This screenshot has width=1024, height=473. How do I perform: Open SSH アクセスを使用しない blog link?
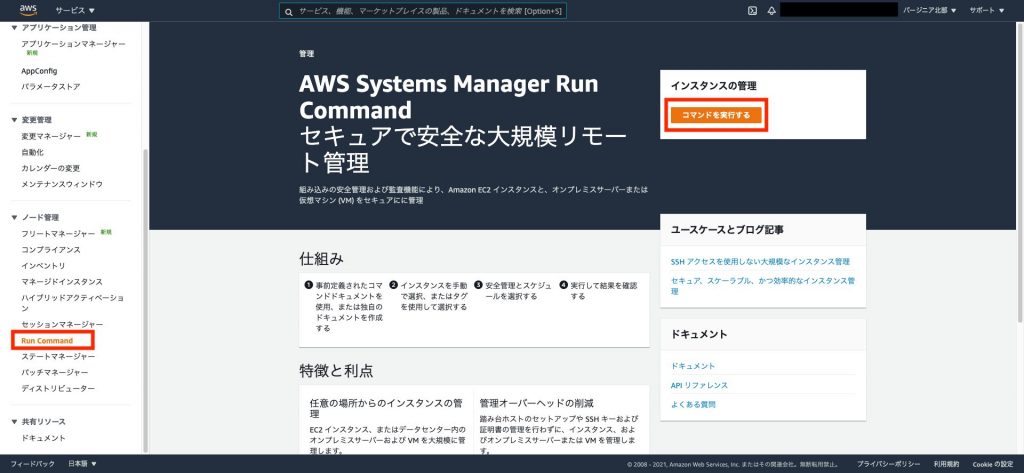(x=760, y=261)
